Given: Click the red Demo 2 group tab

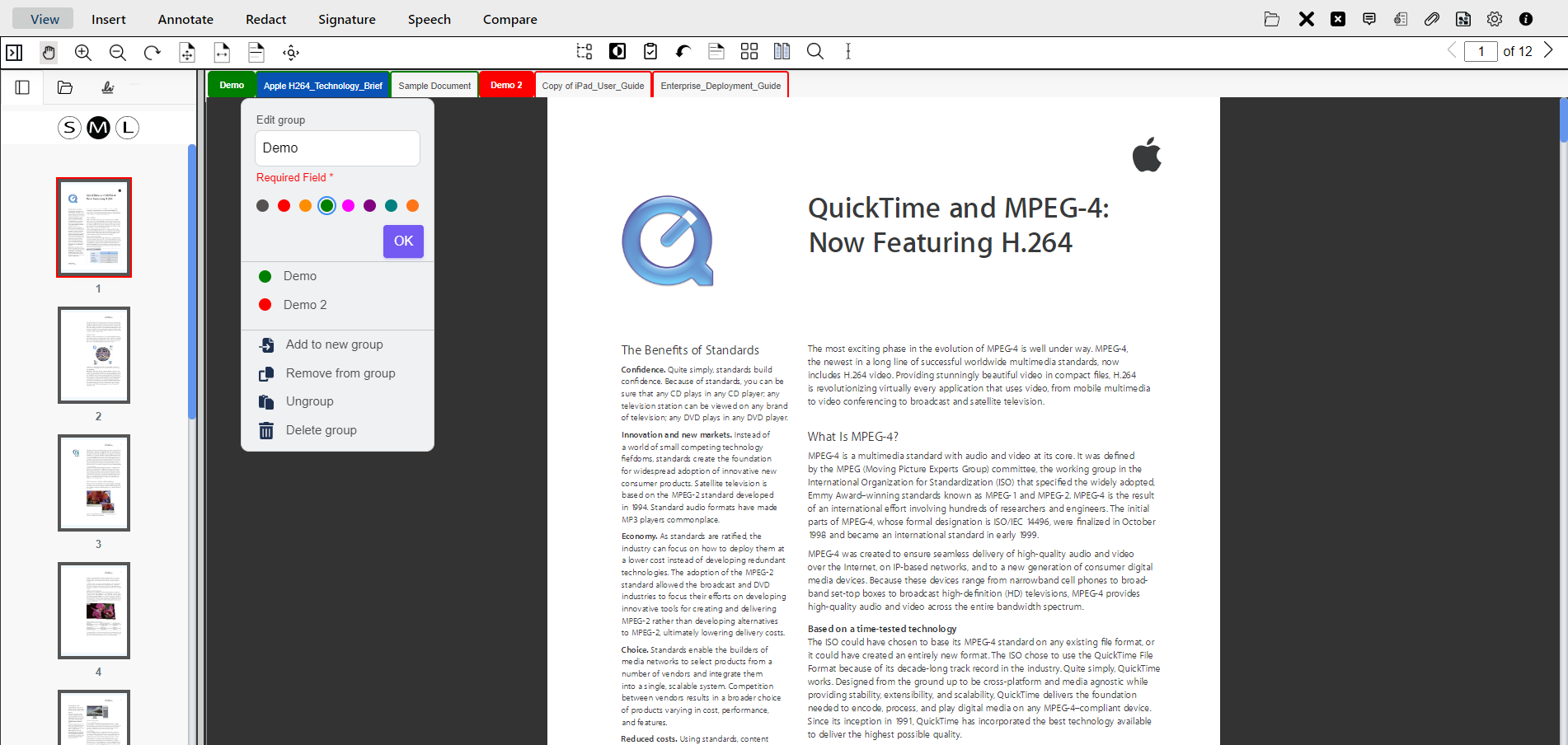Looking at the screenshot, I should pyautogui.click(x=506, y=85).
